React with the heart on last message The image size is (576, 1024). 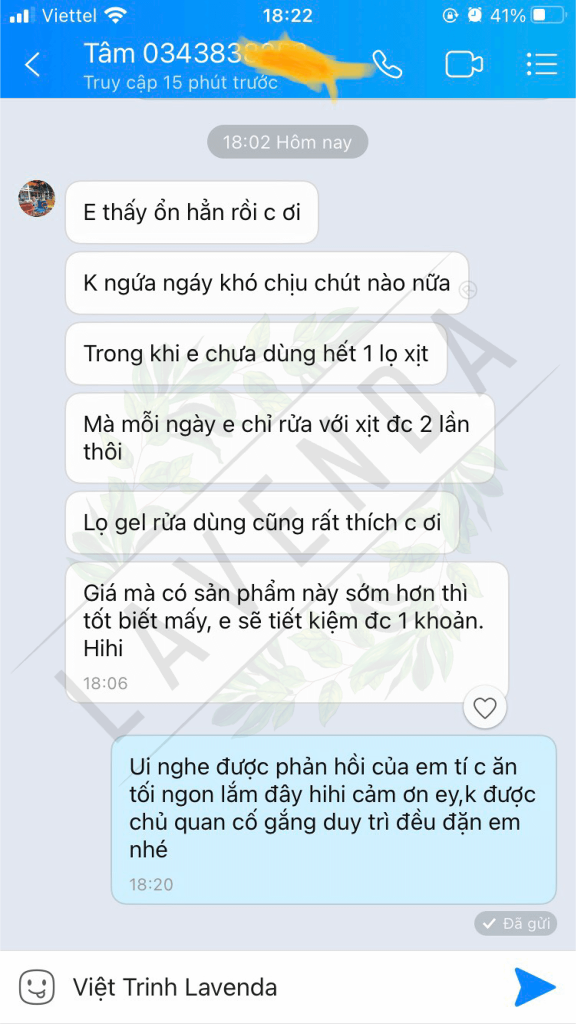click(485, 708)
